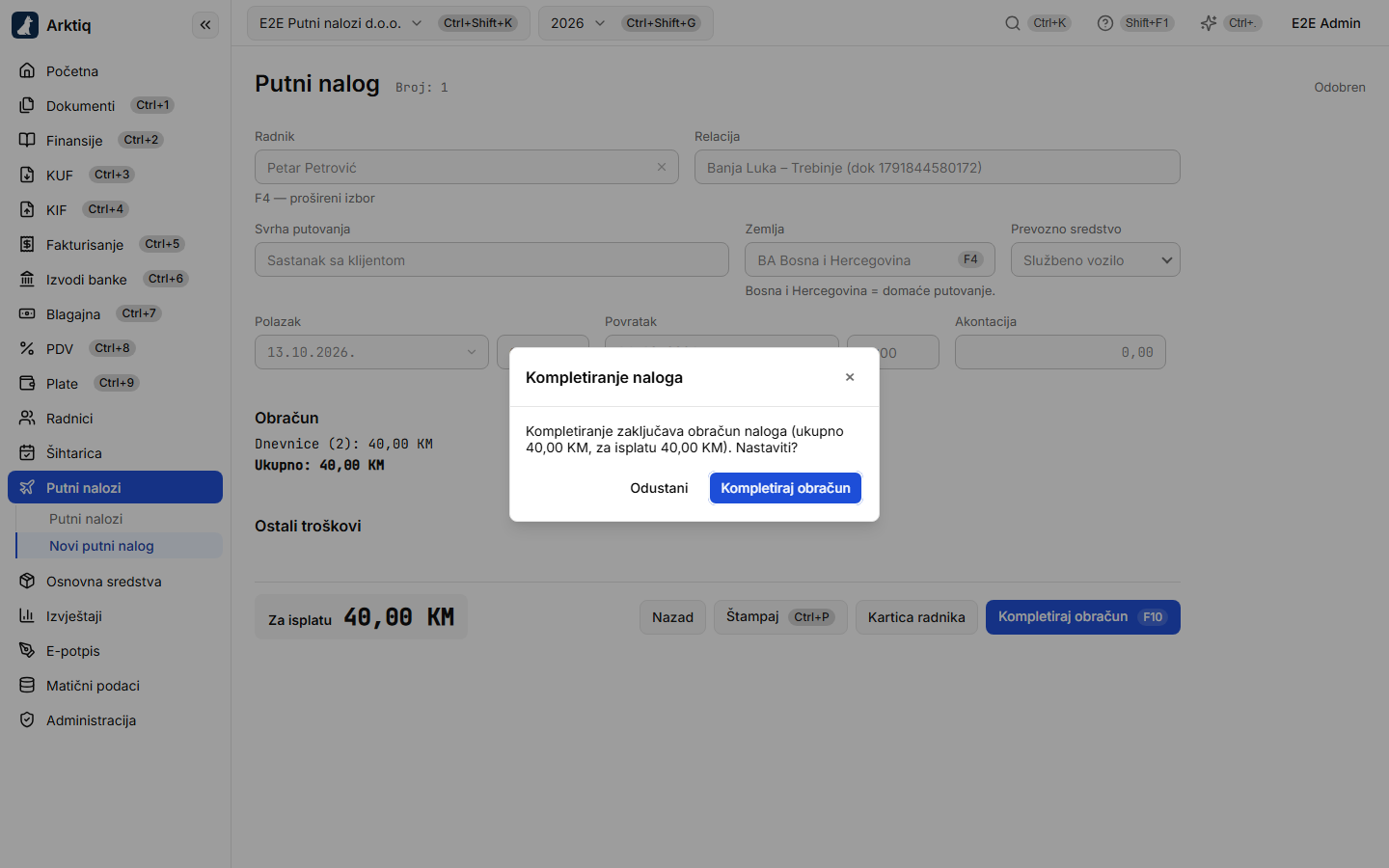This screenshot has height=868, width=1389.
Task: Open E-potpis pen icon in sidebar
Action: pos(27,650)
